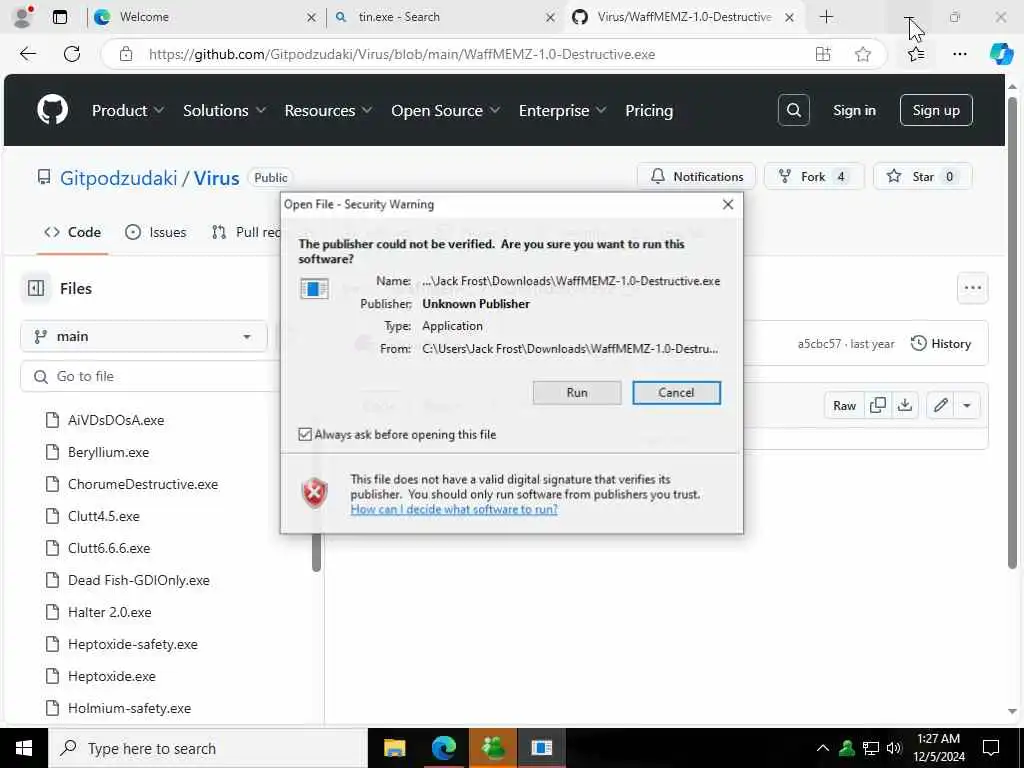Click the volume speaker tray icon
Image resolution: width=1024 pixels, height=768 pixels.
tap(894, 748)
